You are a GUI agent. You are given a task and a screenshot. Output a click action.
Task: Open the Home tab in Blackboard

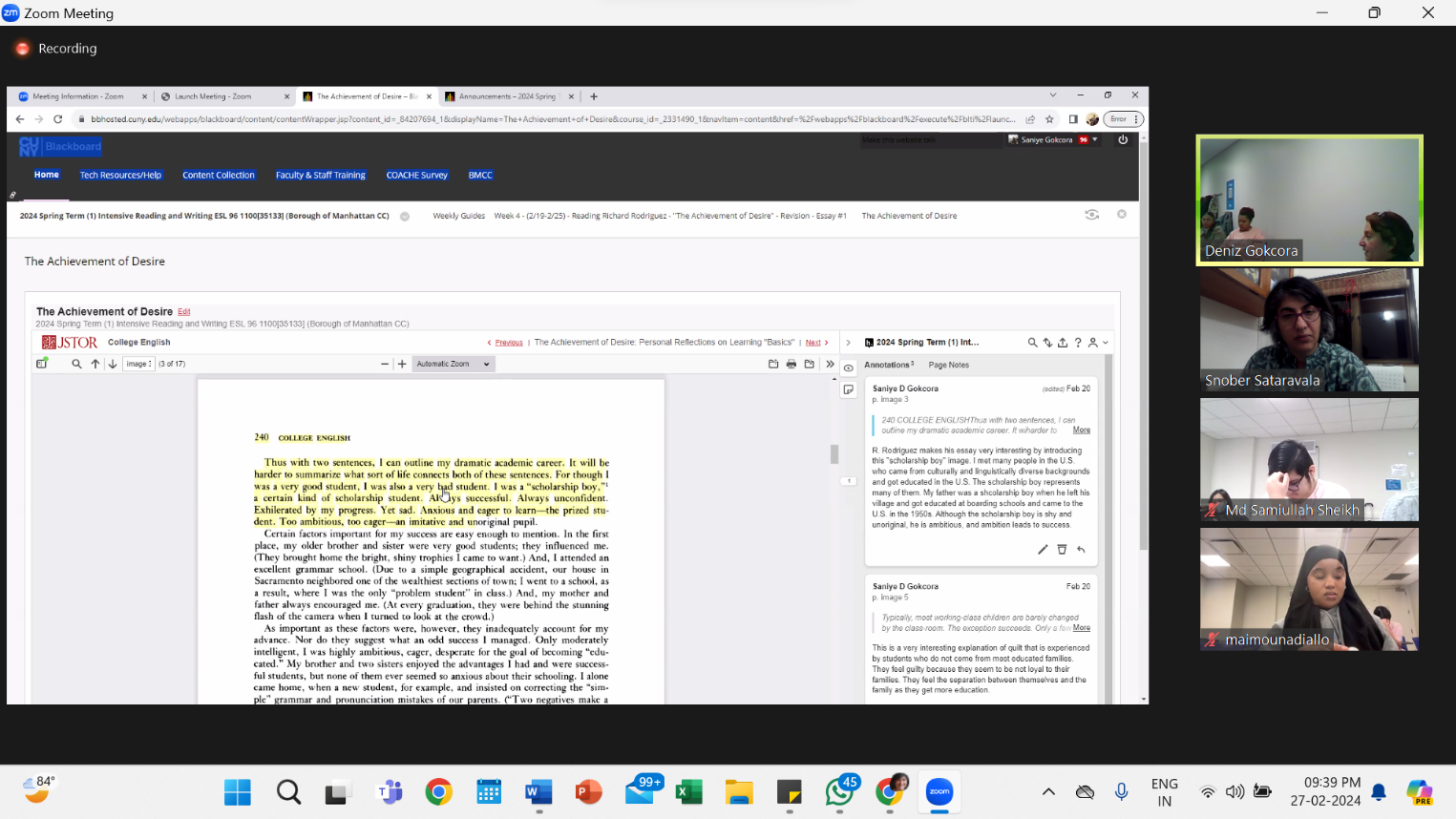[x=47, y=175]
